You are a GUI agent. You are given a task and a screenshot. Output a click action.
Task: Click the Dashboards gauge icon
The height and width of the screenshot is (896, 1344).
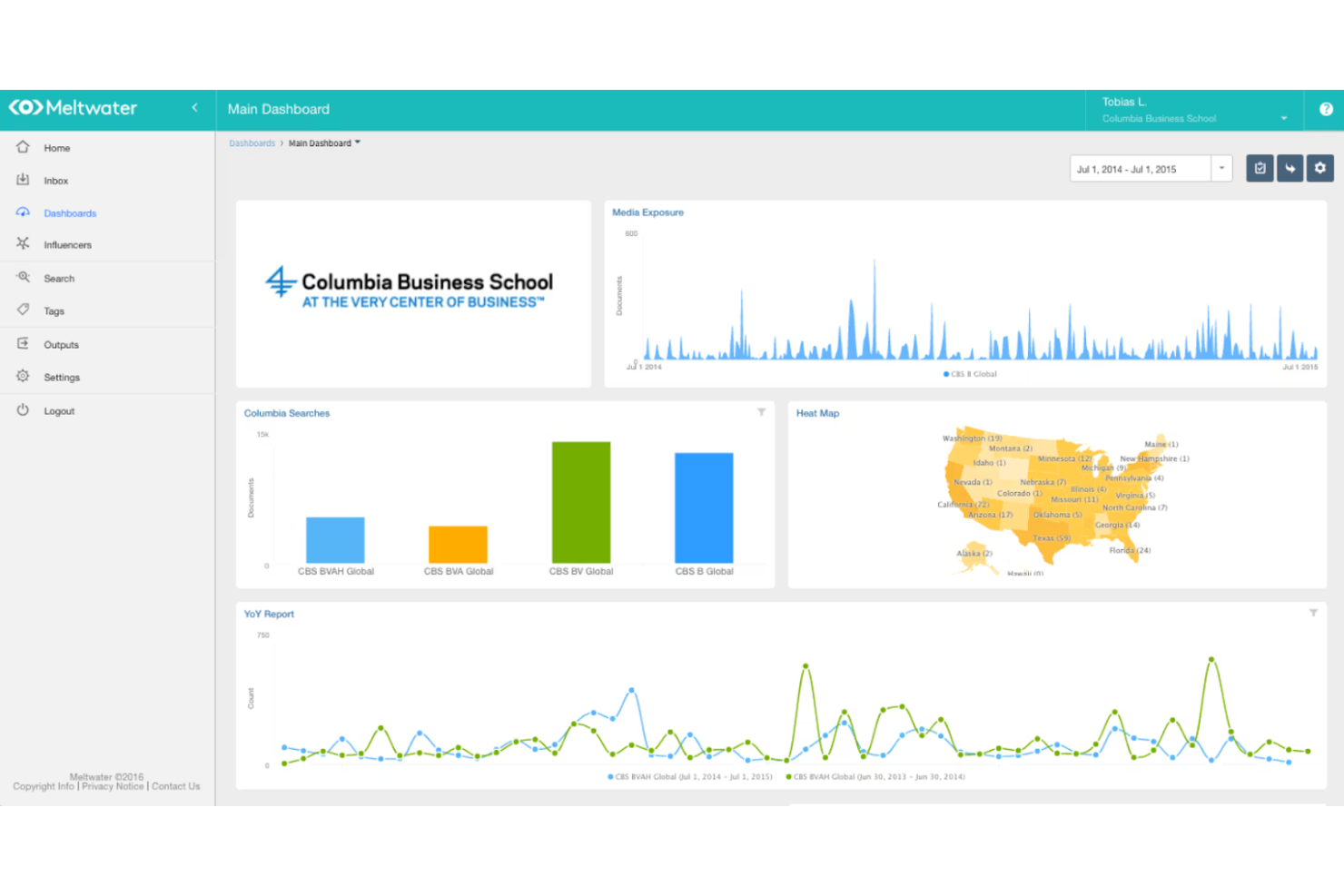(23, 212)
